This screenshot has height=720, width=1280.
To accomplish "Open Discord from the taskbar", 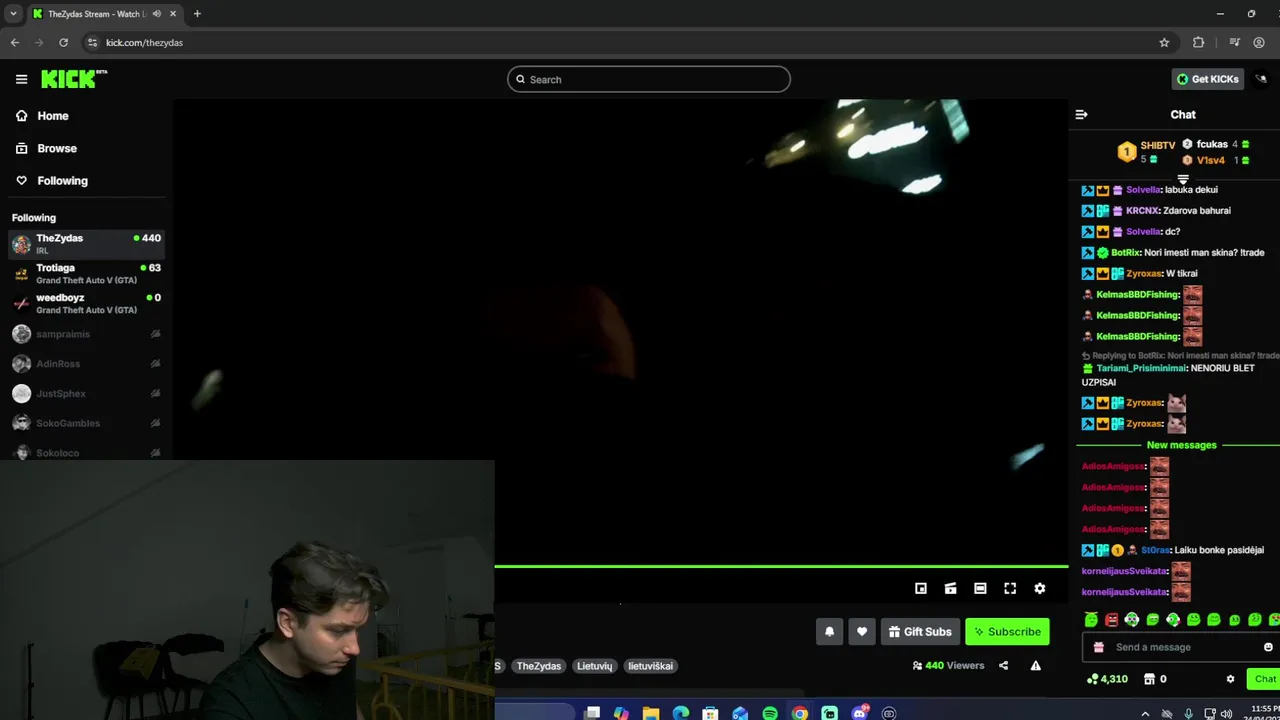I will (x=860, y=713).
